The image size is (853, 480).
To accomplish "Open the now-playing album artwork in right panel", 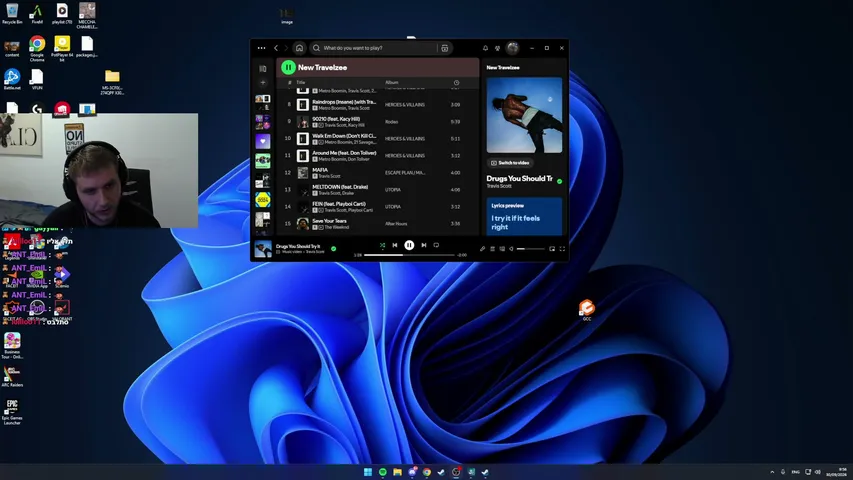I will pyautogui.click(x=524, y=115).
